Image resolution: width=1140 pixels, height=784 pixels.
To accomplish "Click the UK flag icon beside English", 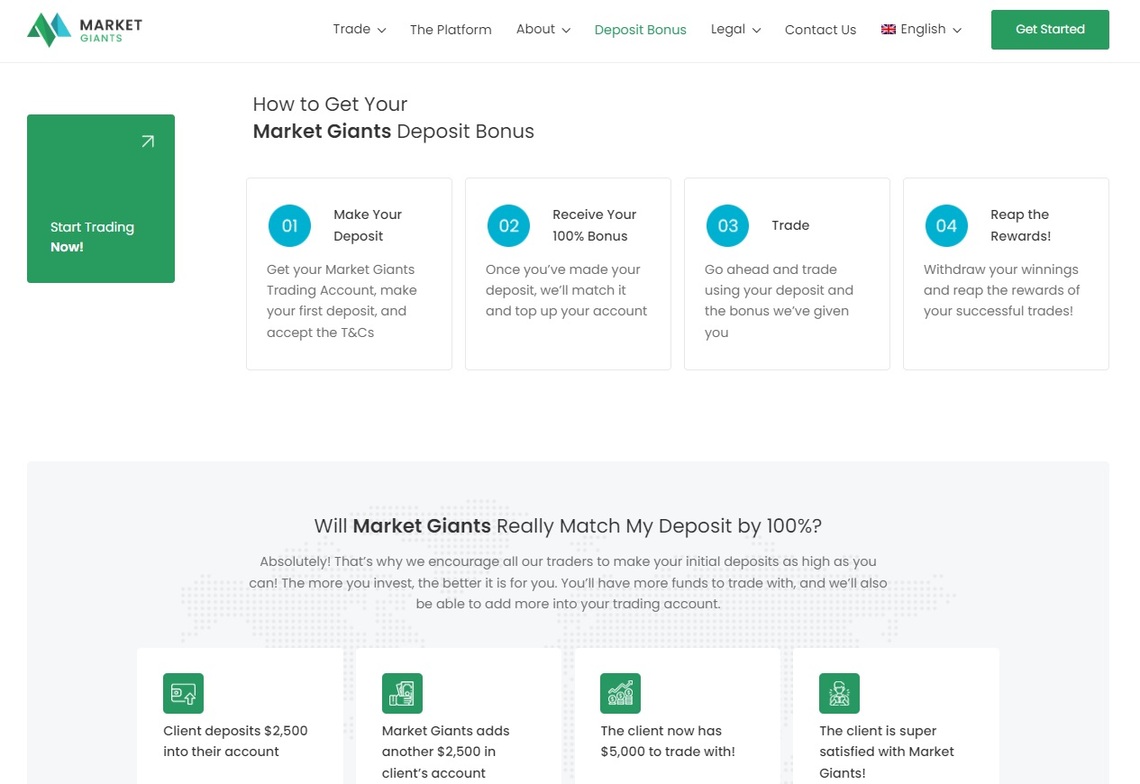I will pos(888,29).
